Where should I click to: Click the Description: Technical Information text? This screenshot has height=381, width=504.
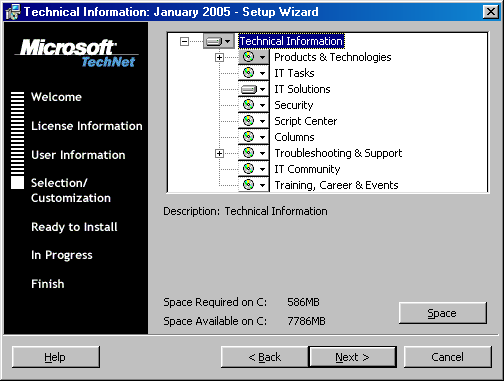(x=245, y=211)
